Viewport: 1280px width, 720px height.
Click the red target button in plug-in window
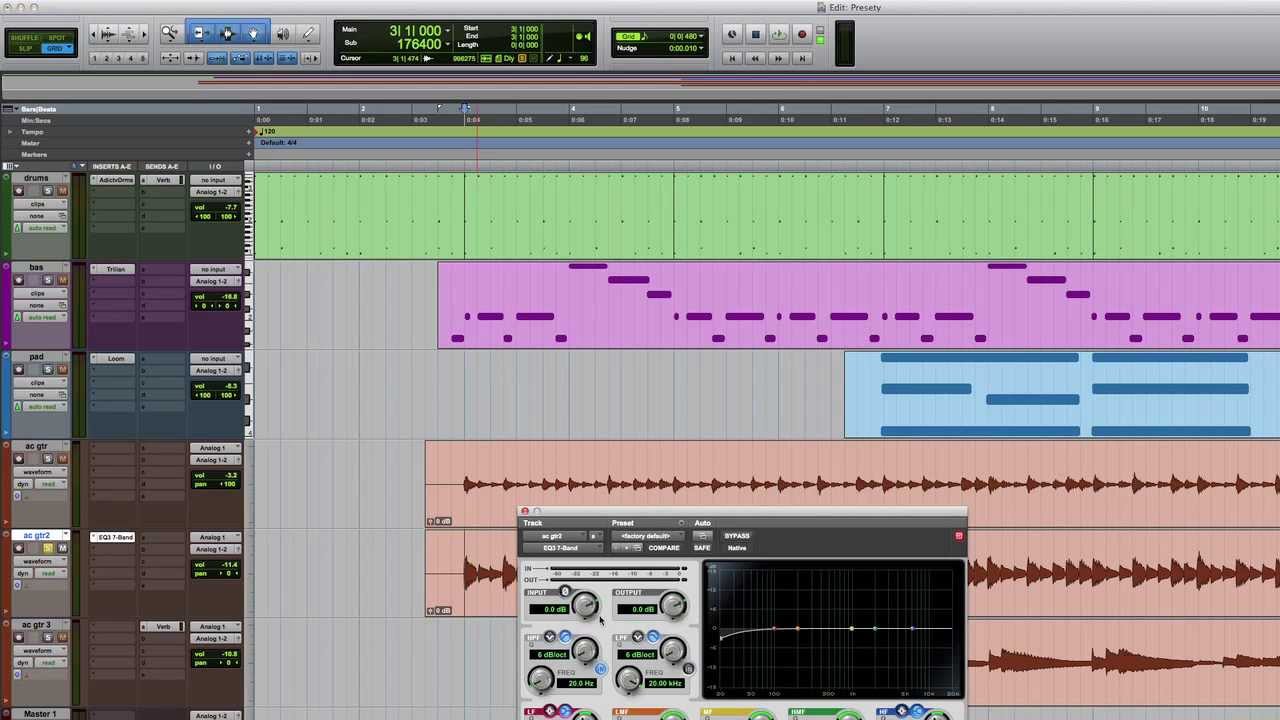(x=959, y=536)
